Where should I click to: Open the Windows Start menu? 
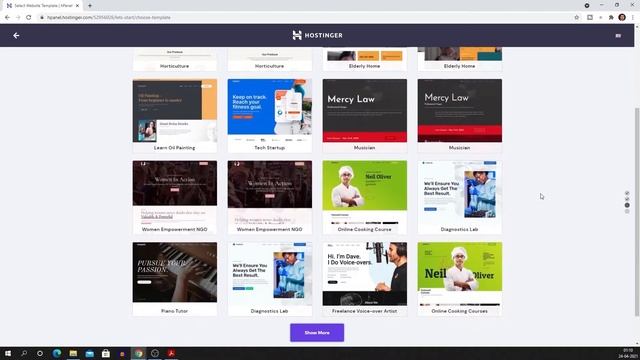tap(8, 353)
